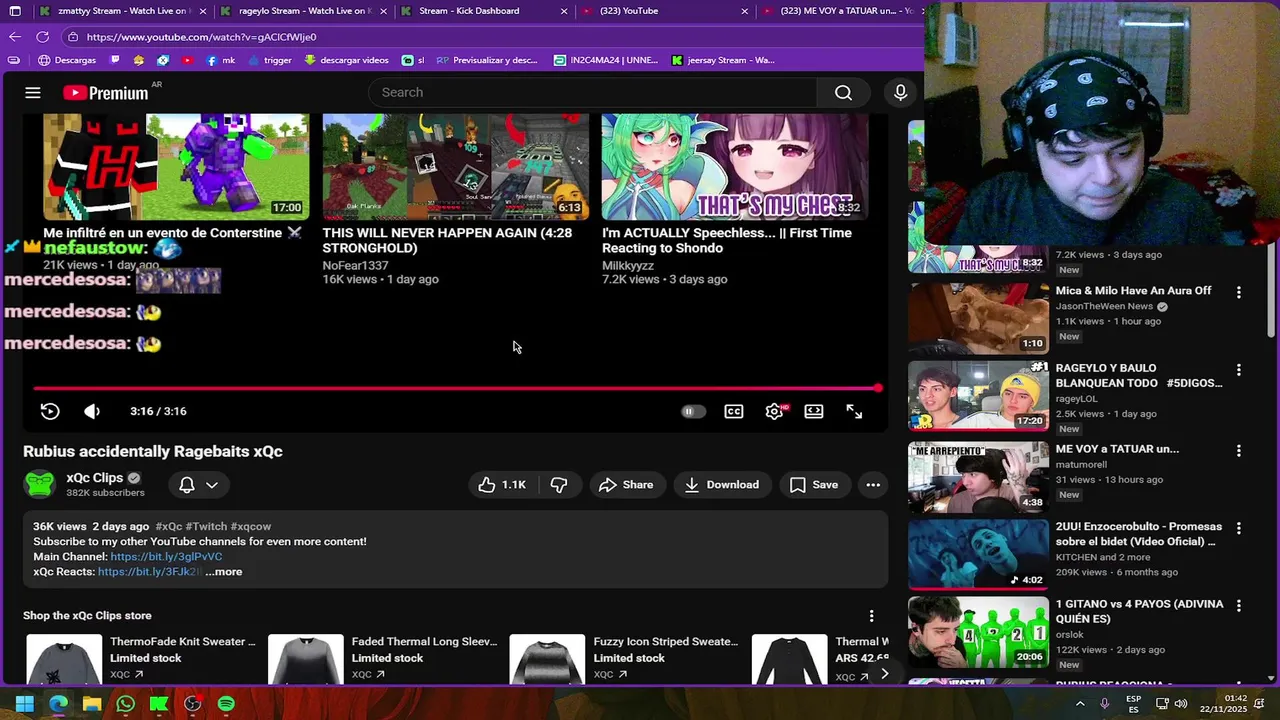1280x720 pixels.
Task: Save the video to a playlist
Action: [814, 484]
